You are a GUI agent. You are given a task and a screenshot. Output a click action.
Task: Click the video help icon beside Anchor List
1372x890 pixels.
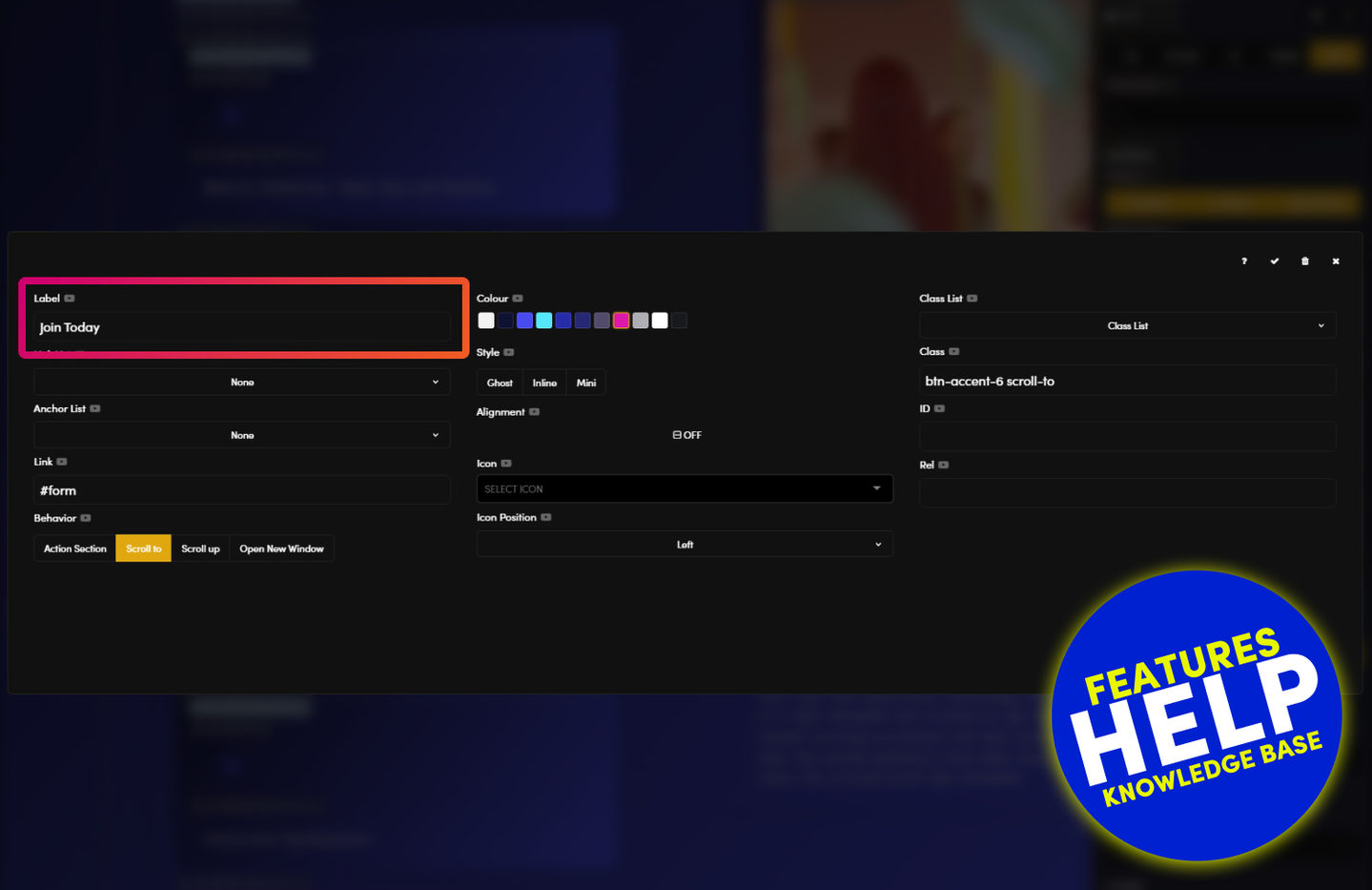pyautogui.click(x=95, y=409)
